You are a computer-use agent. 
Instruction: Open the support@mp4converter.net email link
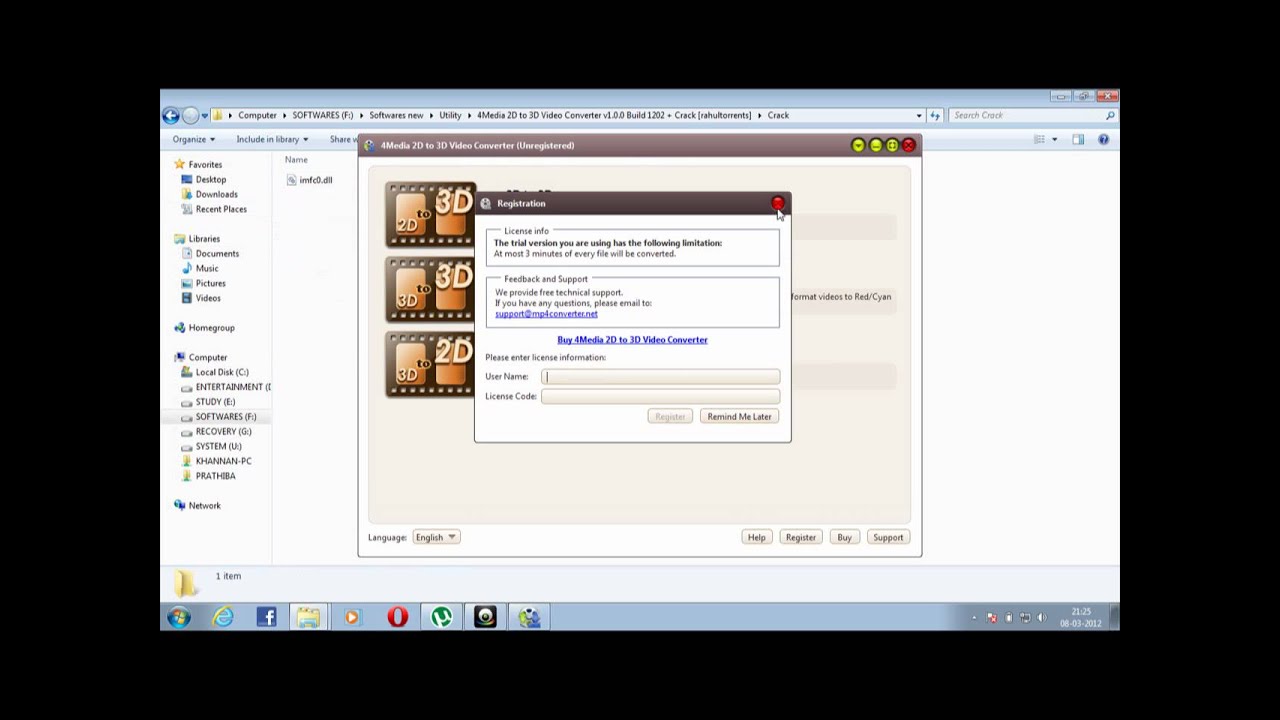tap(546, 314)
